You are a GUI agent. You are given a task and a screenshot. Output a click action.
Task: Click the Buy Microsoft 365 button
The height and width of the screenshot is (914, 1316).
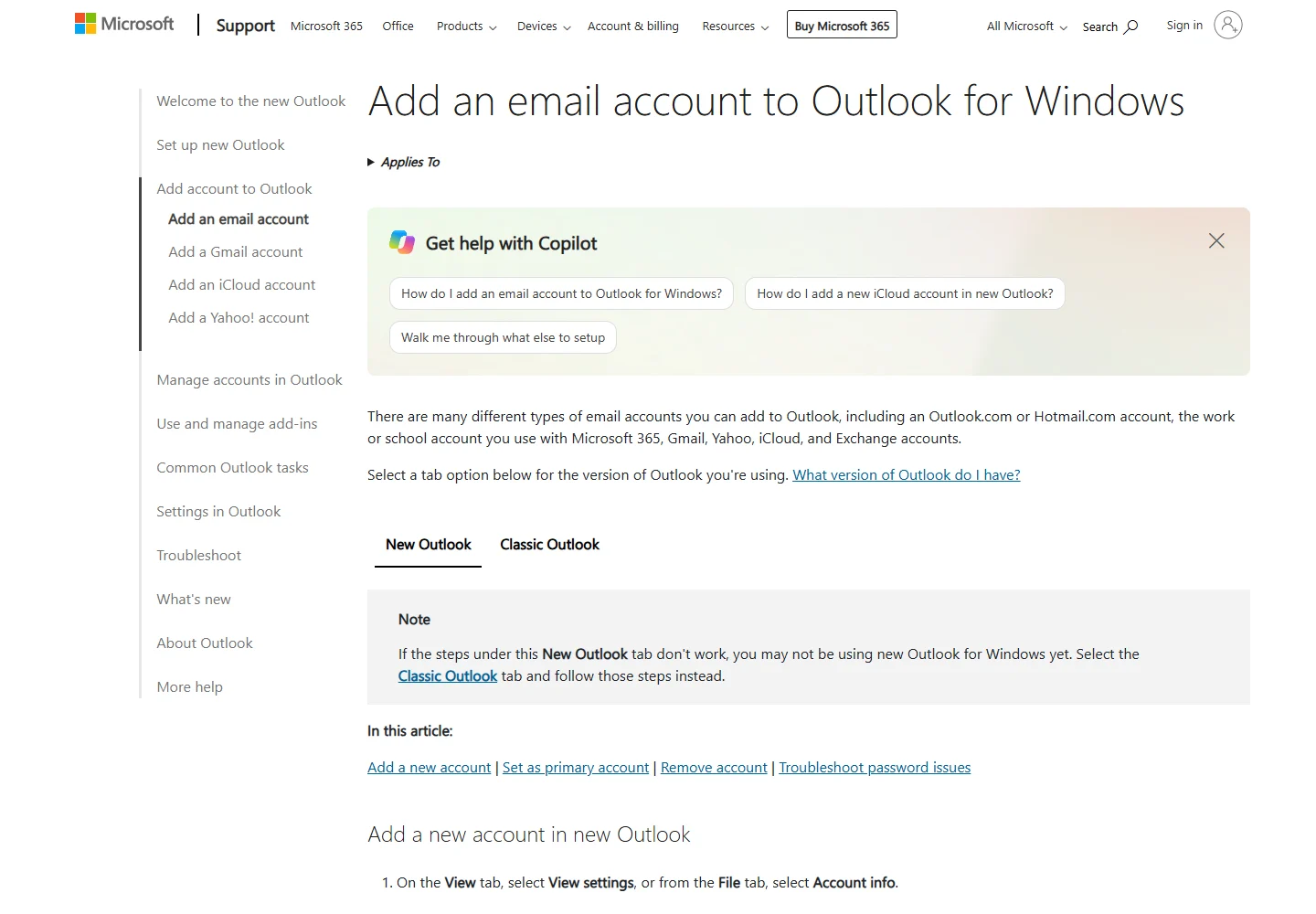pos(842,25)
